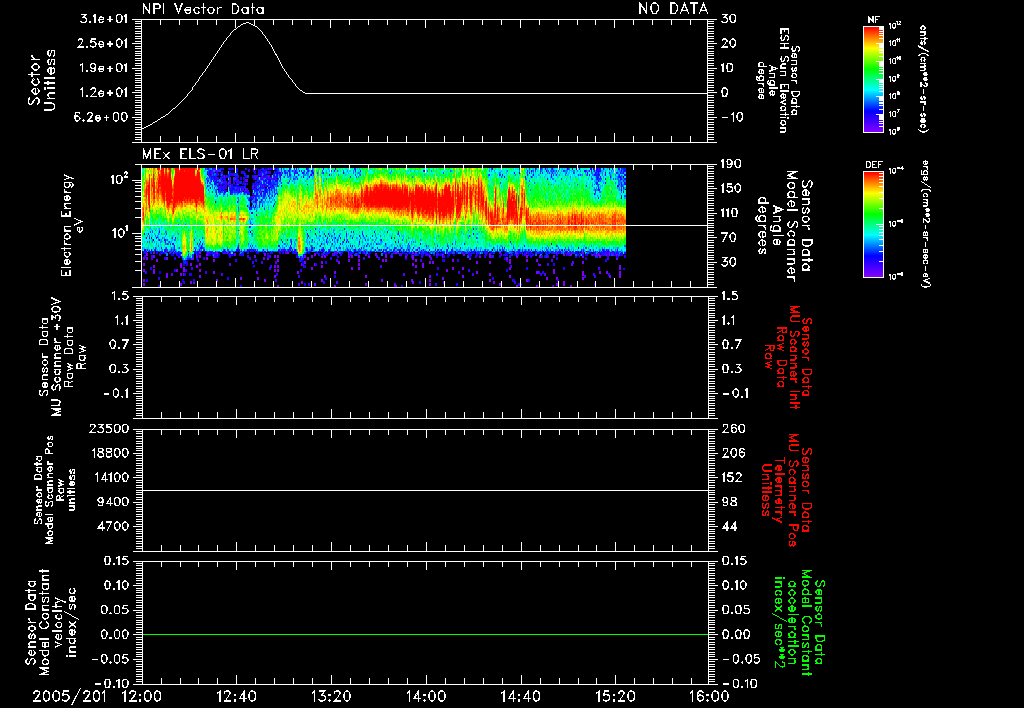Click the "Sector Unitless" axis title

(42, 80)
